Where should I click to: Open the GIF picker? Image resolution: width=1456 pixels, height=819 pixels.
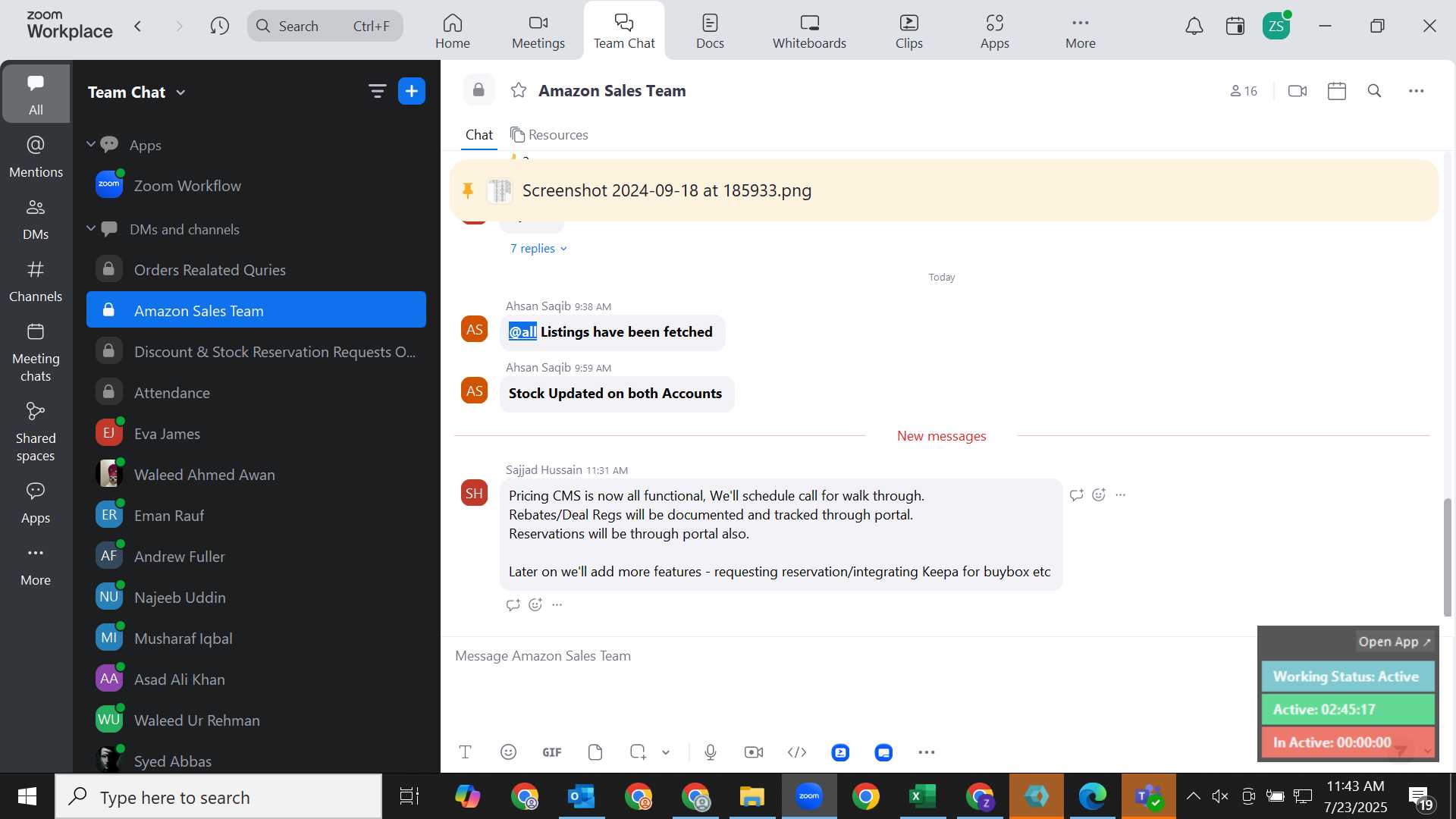tap(552, 752)
